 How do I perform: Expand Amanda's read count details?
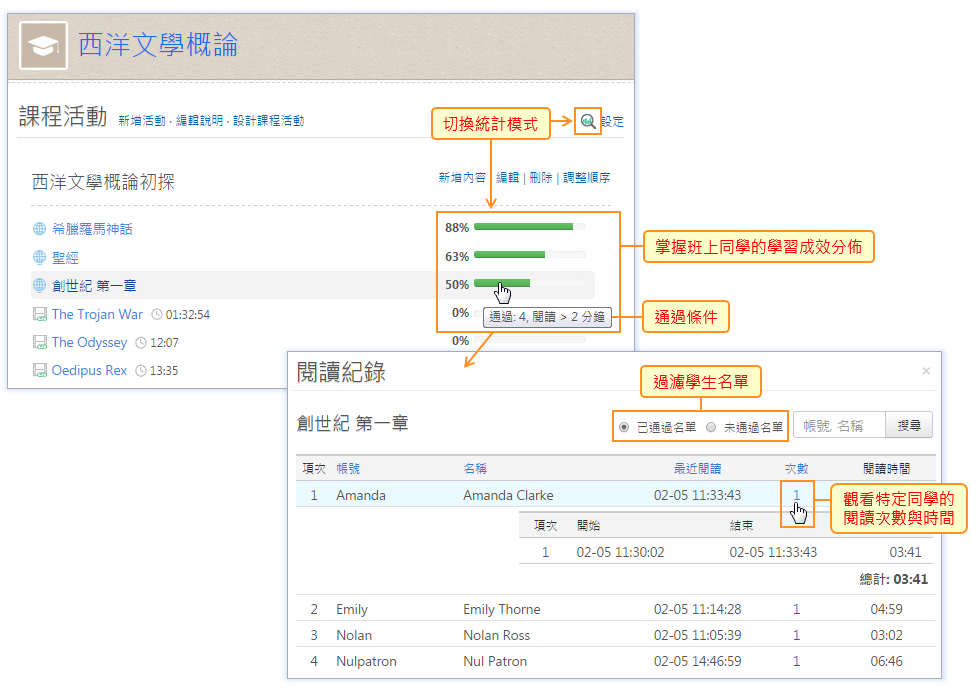tap(796, 494)
